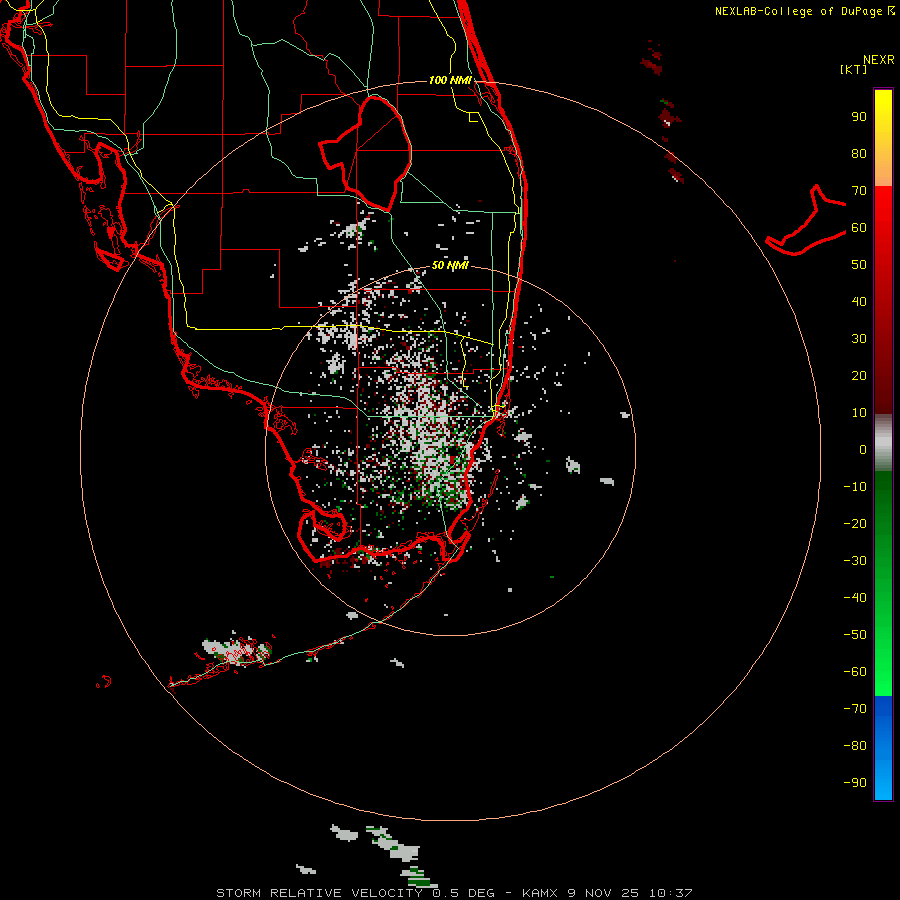Click the positive 10 value on the scale
Image resolution: width=900 pixels, height=900 pixels.
[x=859, y=413]
